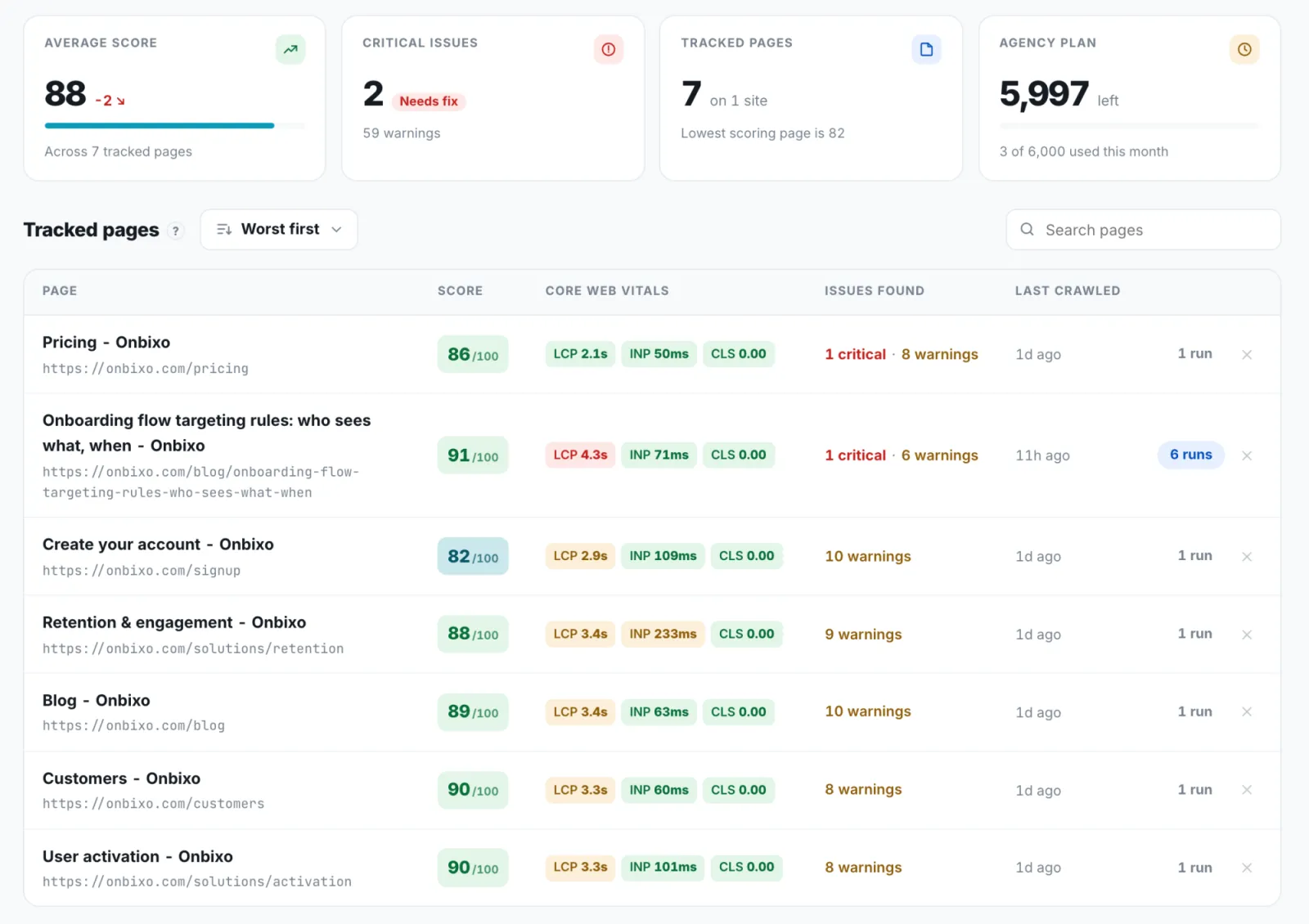
Task: Remove the Create your account row
Action: click(x=1247, y=557)
